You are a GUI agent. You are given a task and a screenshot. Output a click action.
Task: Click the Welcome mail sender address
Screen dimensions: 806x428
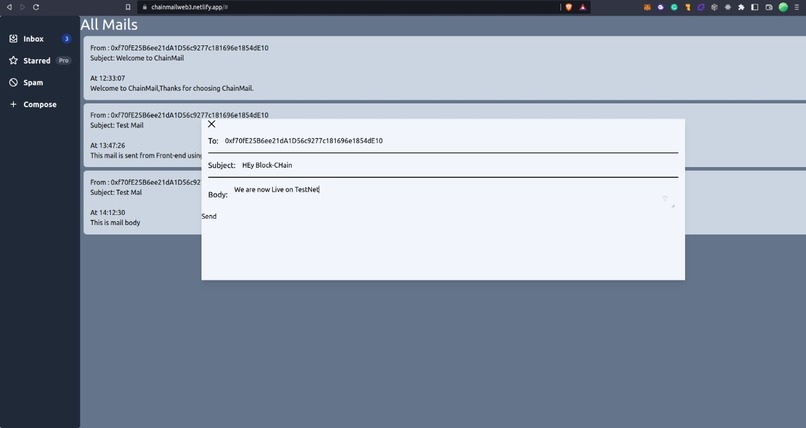pos(189,48)
